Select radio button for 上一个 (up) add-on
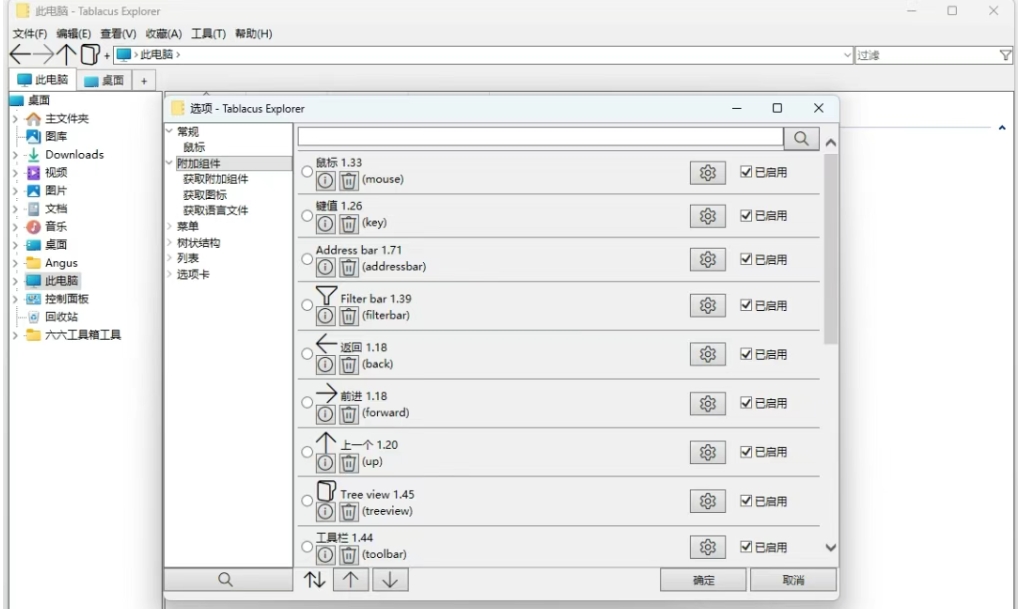 point(307,452)
